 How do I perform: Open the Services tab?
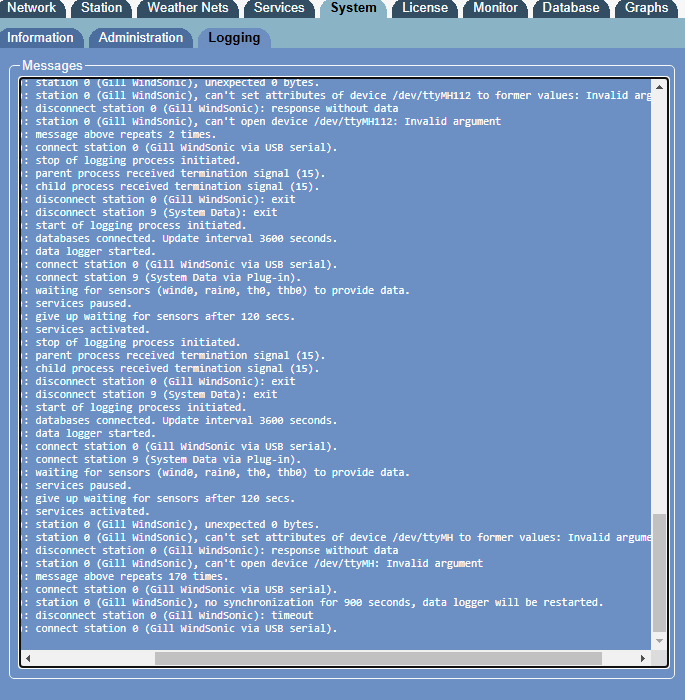pos(279,8)
